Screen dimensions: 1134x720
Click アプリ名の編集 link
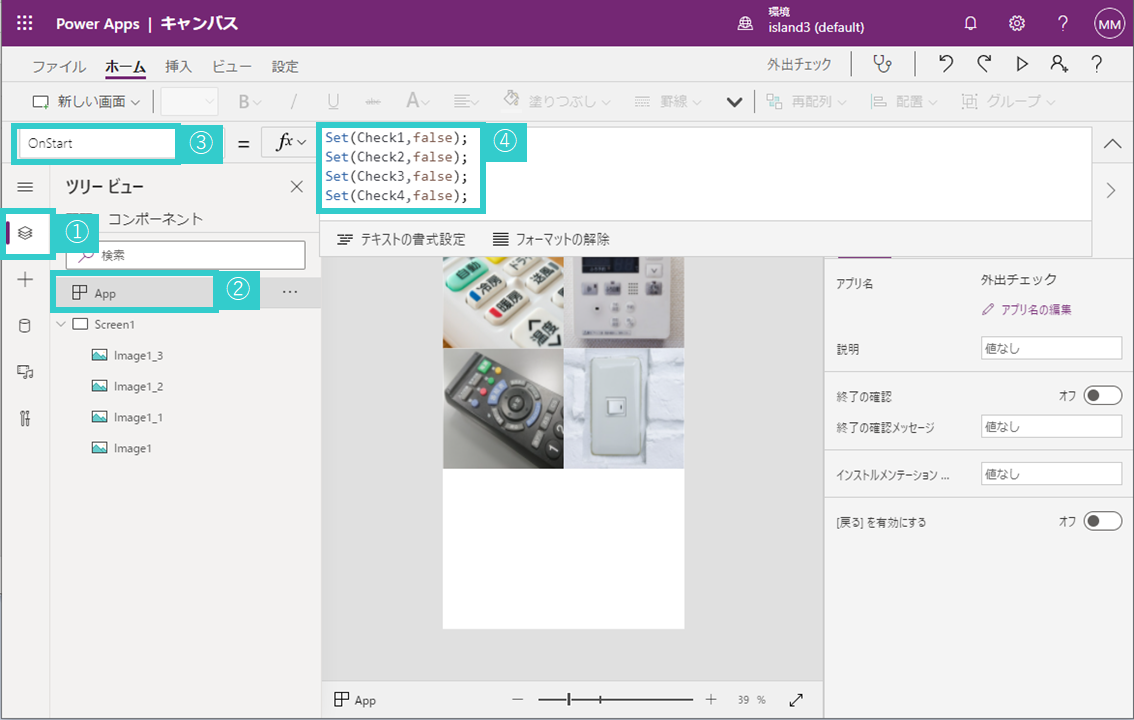coord(1026,309)
